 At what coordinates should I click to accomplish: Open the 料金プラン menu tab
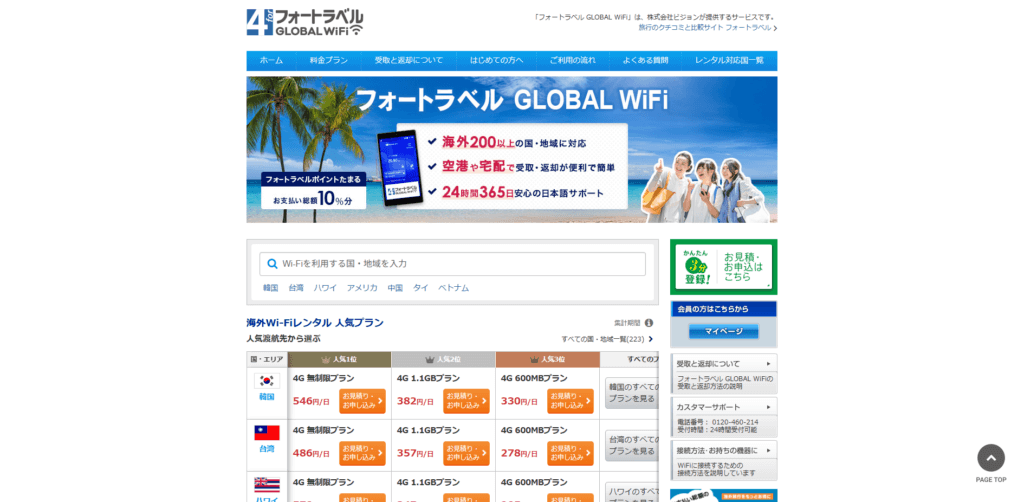(328, 61)
